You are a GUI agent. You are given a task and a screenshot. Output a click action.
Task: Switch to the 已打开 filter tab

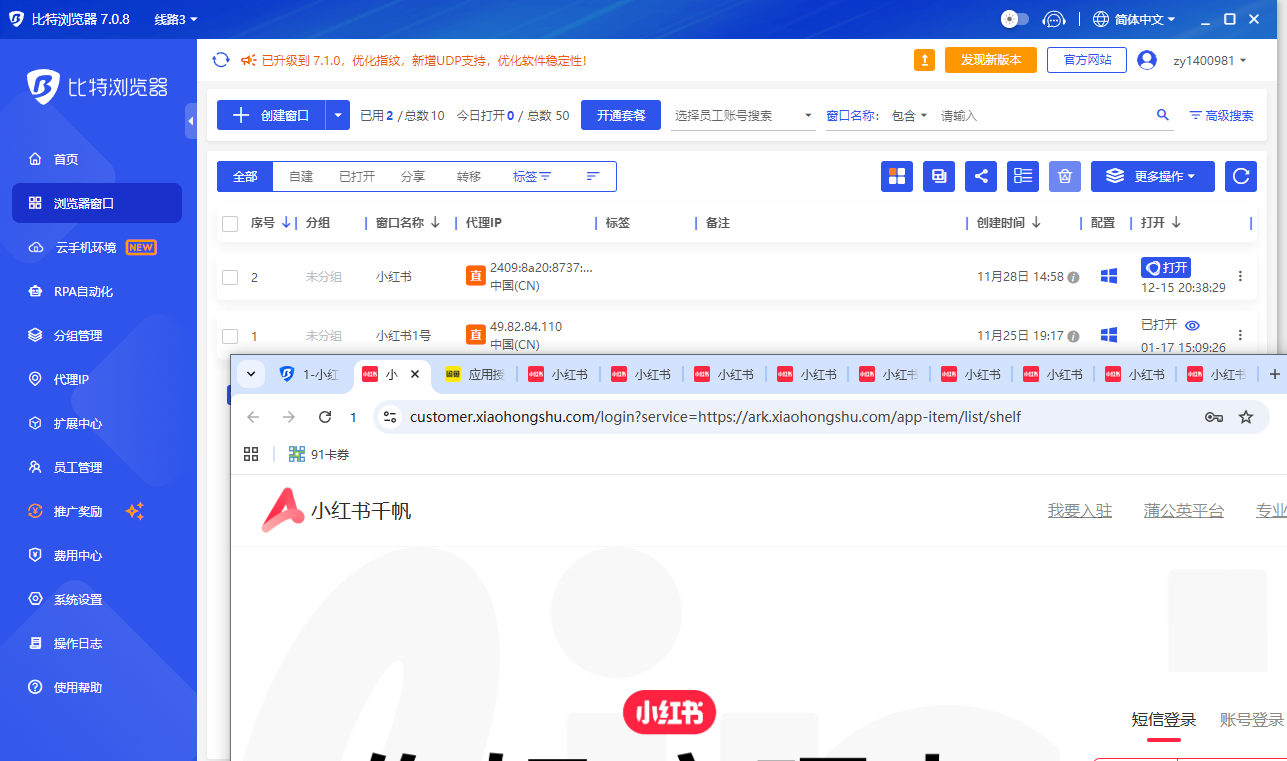coord(357,176)
